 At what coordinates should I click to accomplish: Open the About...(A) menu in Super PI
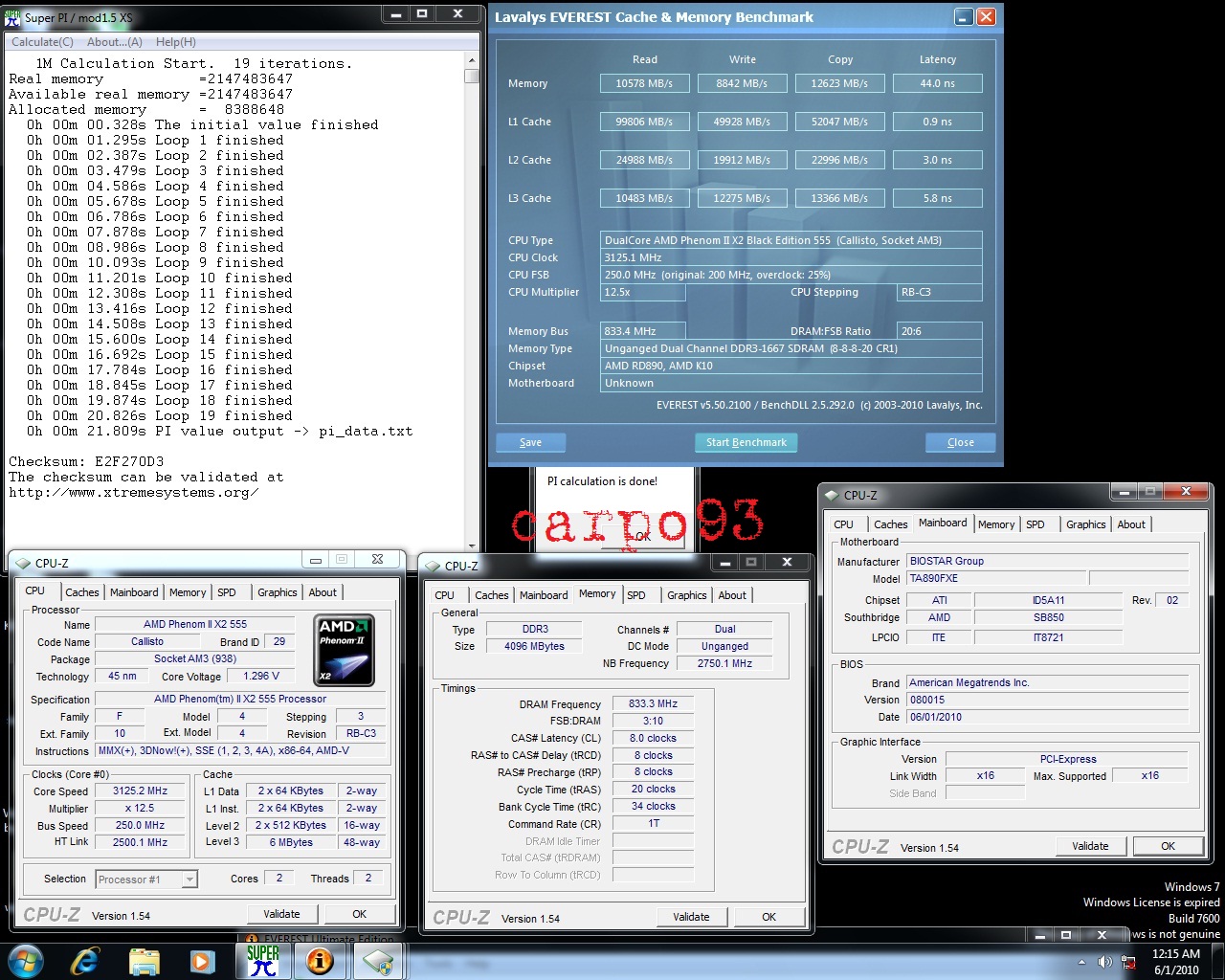pyautogui.click(x=115, y=41)
